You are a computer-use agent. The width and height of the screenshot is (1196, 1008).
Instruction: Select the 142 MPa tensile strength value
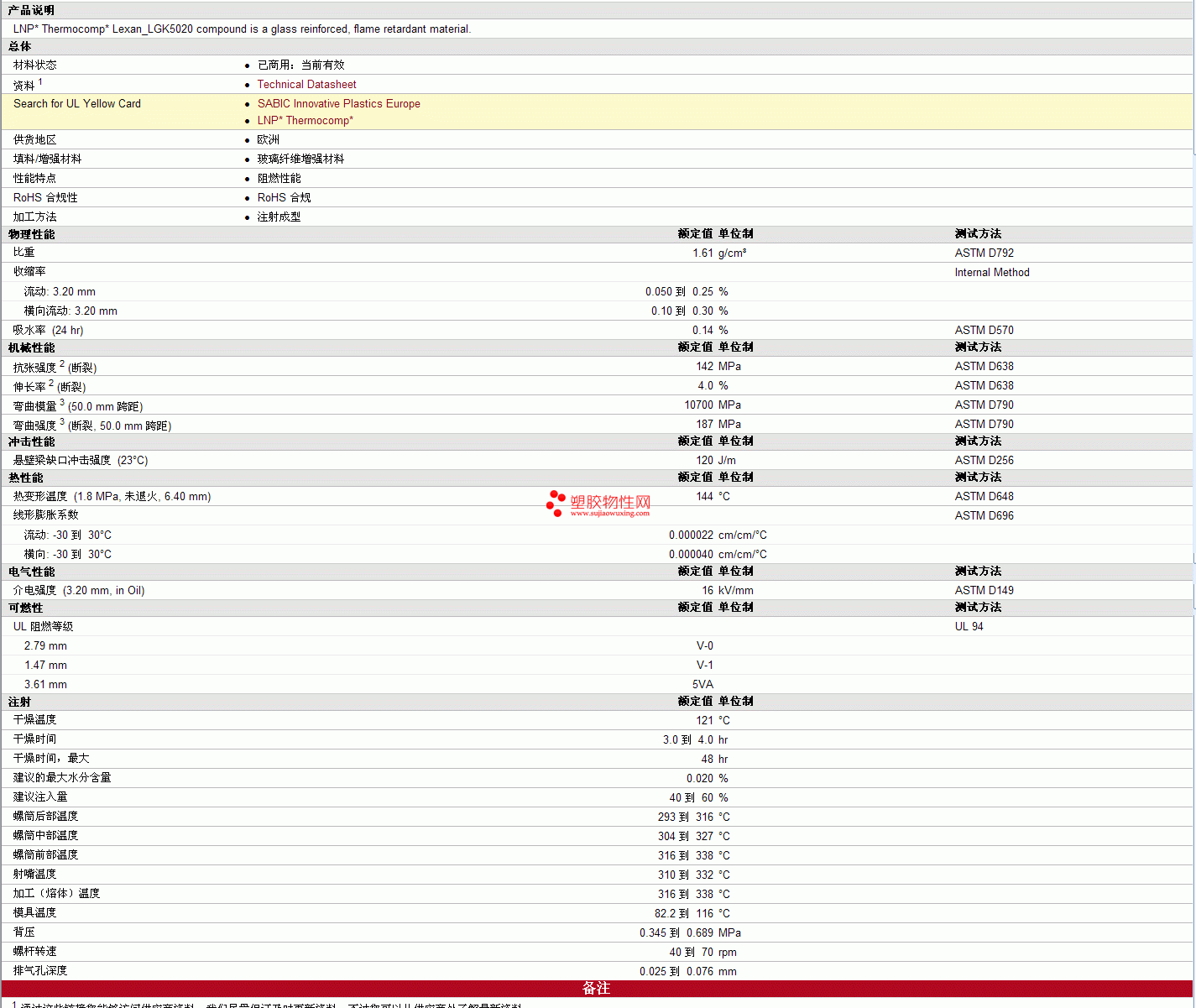(x=718, y=367)
